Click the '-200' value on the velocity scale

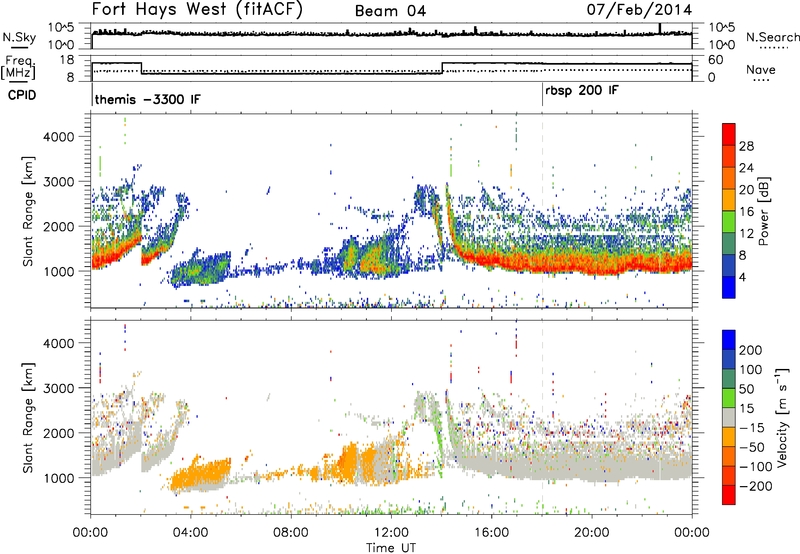[x=755, y=486]
